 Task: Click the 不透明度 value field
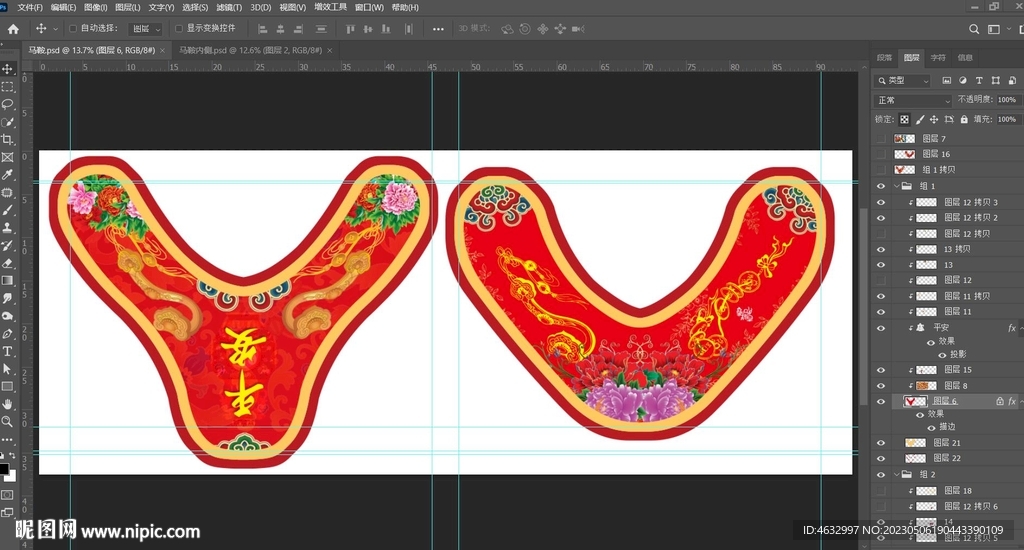tap(1007, 100)
